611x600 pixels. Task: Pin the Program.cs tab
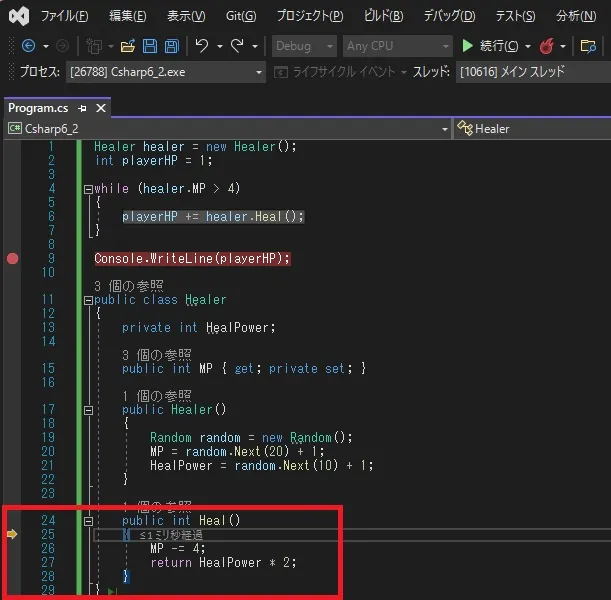[83, 108]
